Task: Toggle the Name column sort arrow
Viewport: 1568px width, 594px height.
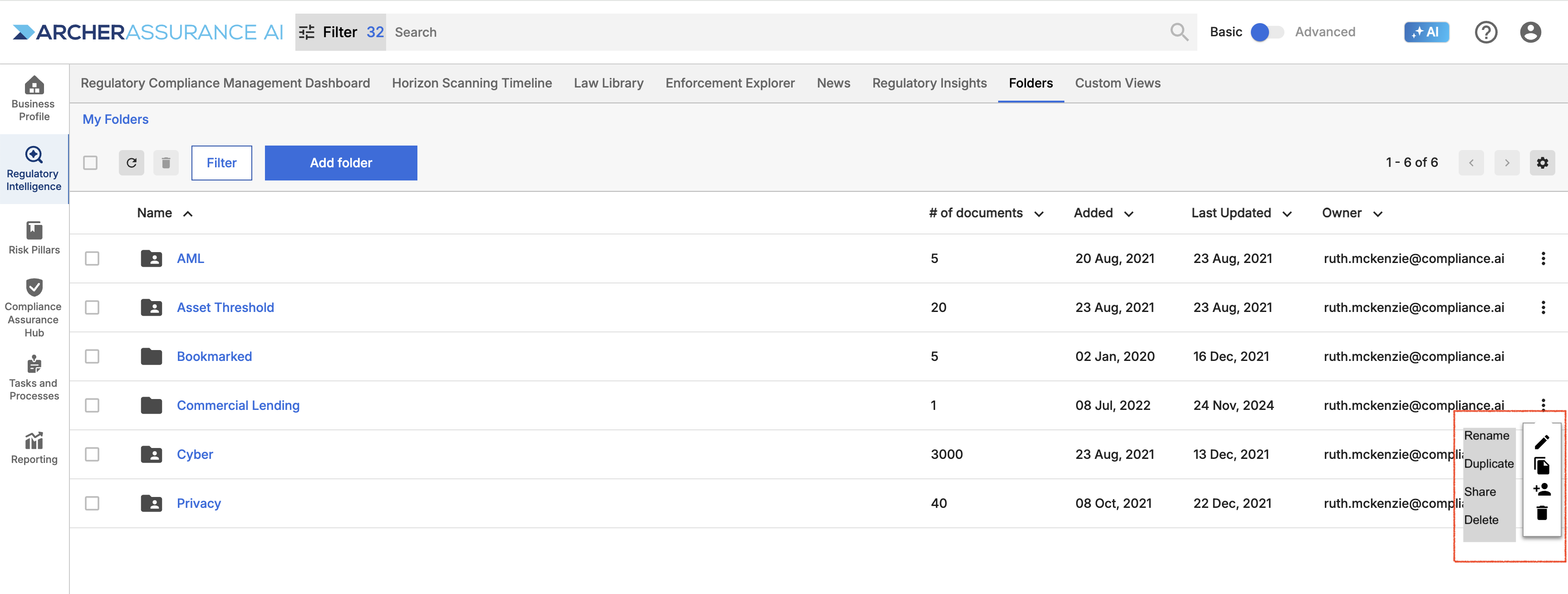Action: [x=187, y=213]
